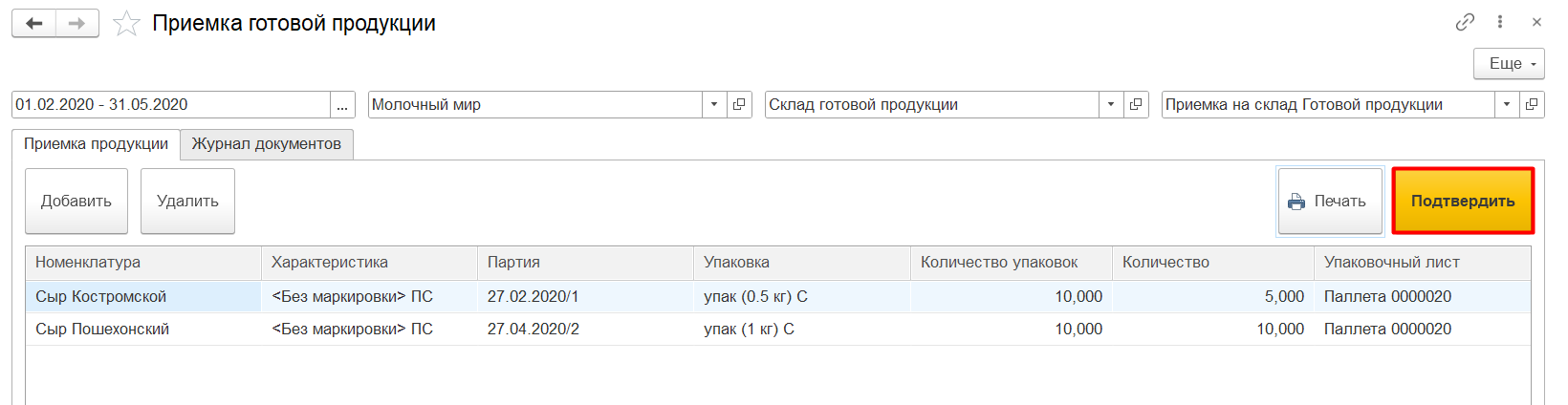Select the Приемка продукции tab
The image size is (1568, 405).
(x=96, y=144)
